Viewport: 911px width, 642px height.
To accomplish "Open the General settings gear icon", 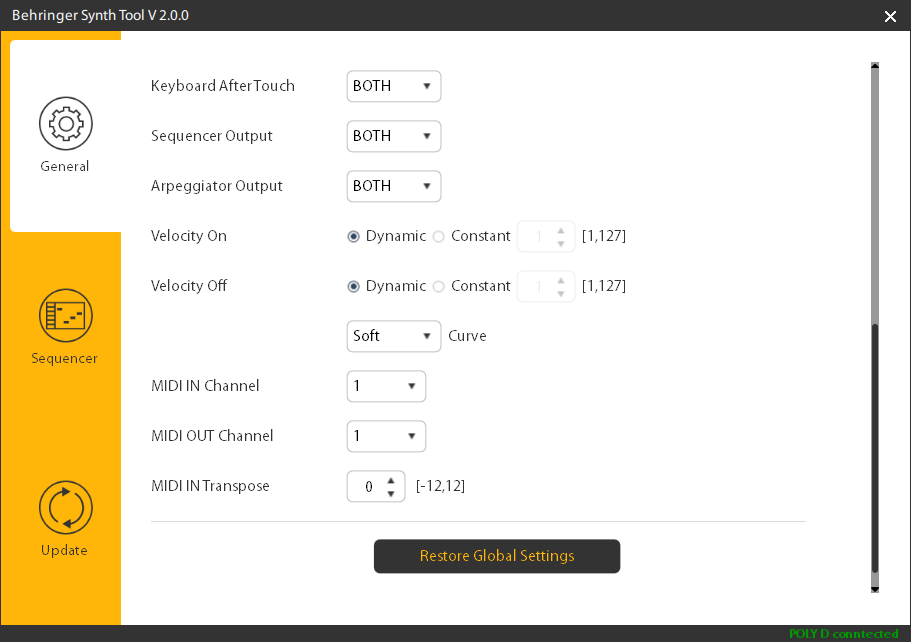I will [x=66, y=125].
